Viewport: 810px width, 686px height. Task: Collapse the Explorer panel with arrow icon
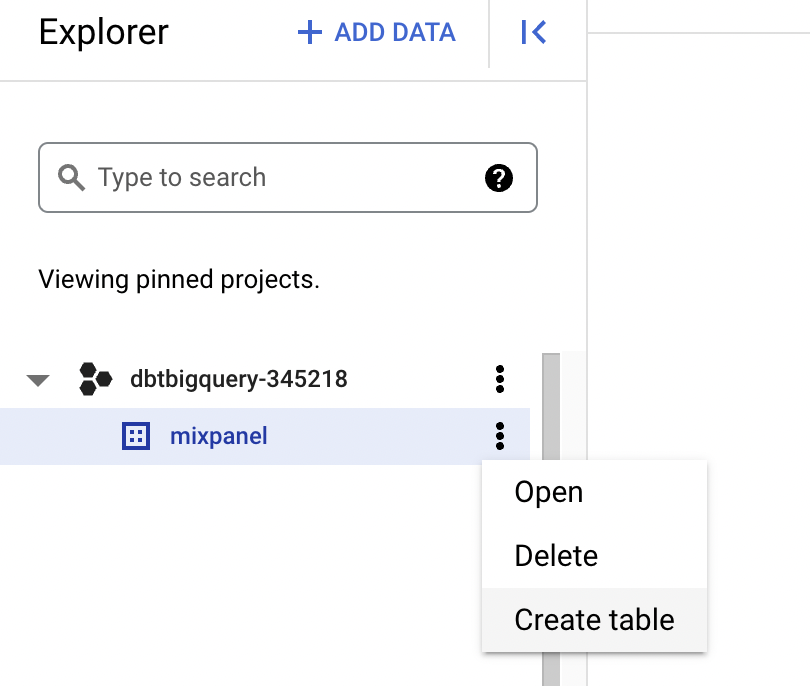[534, 32]
